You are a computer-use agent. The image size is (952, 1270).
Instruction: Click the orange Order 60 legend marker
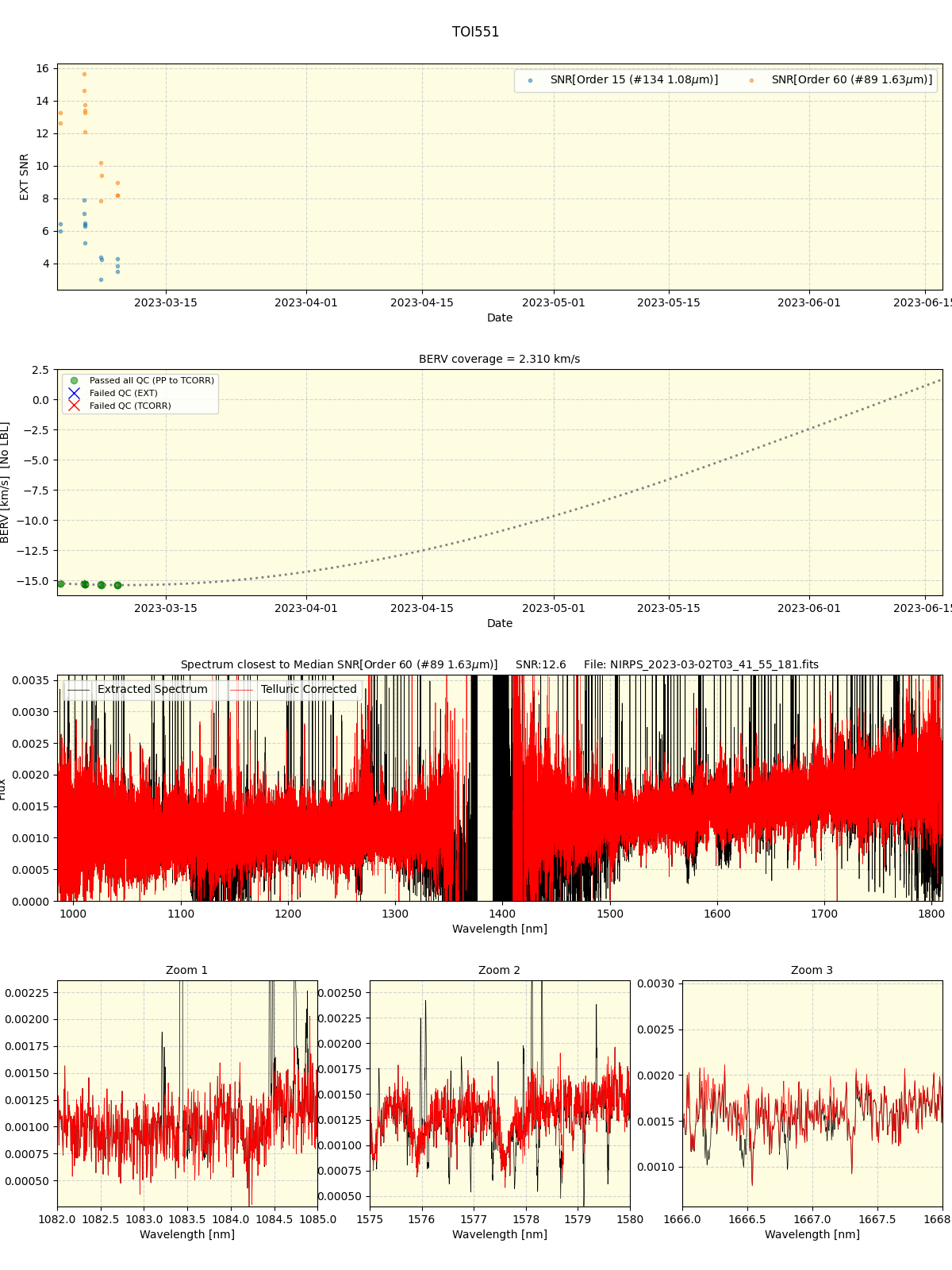pos(751,80)
